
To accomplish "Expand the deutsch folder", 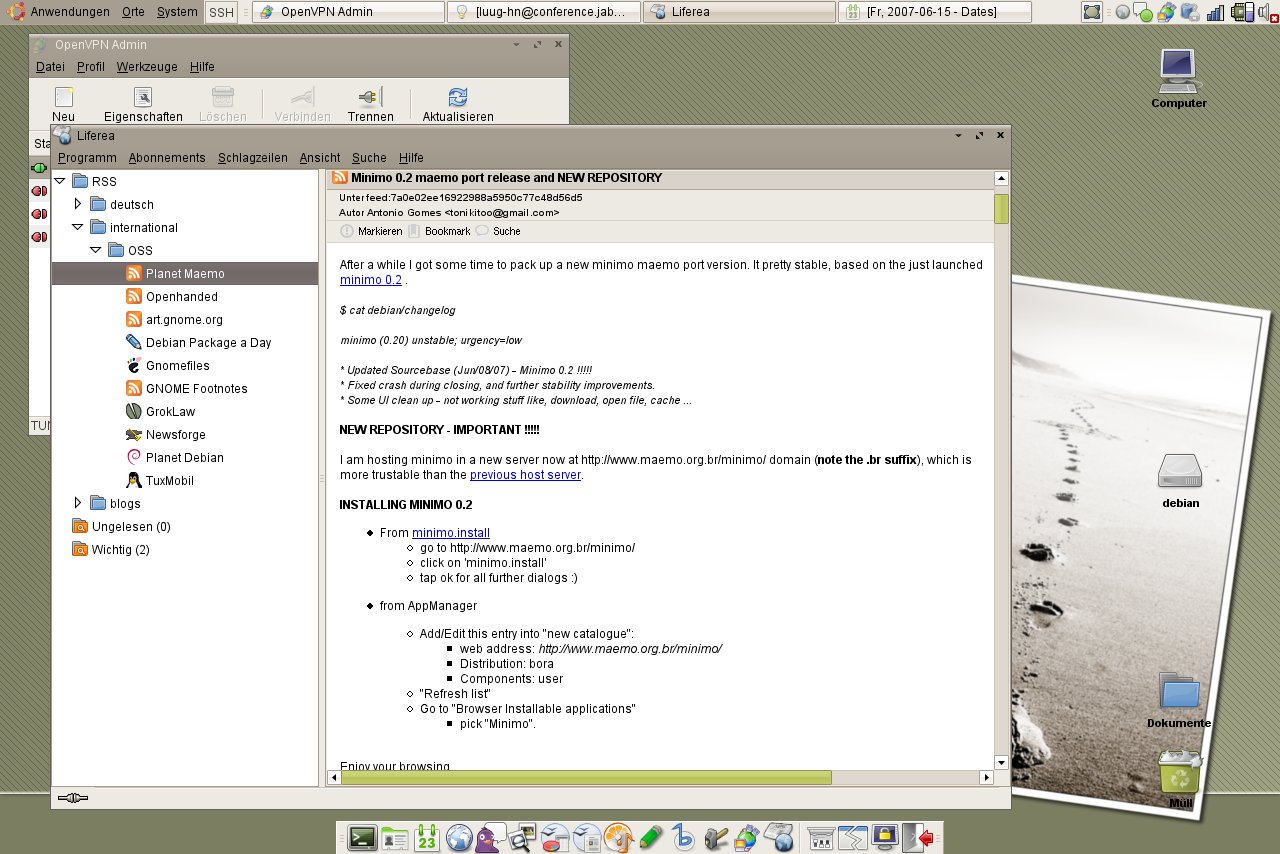I will click(x=78, y=204).
